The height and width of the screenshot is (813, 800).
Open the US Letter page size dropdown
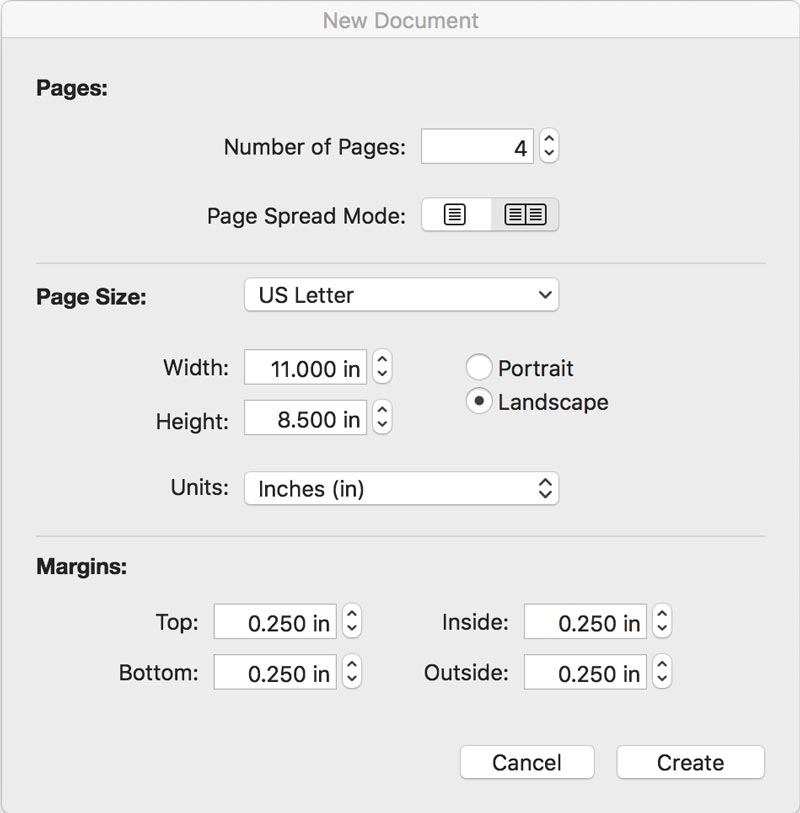(x=401, y=295)
